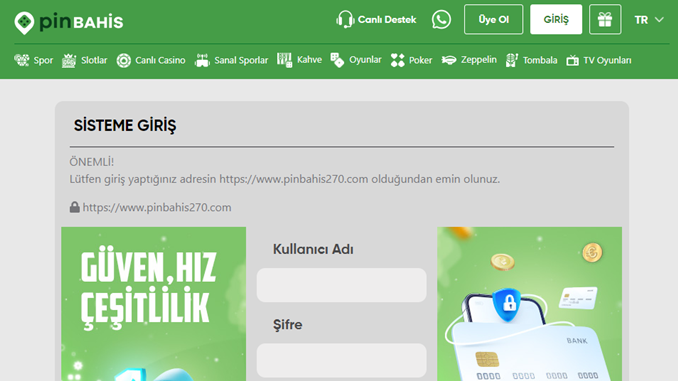This screenshot has width=678, height=381.
Task: Expand the TR language dropdown
Action: (x=649, y=20)
